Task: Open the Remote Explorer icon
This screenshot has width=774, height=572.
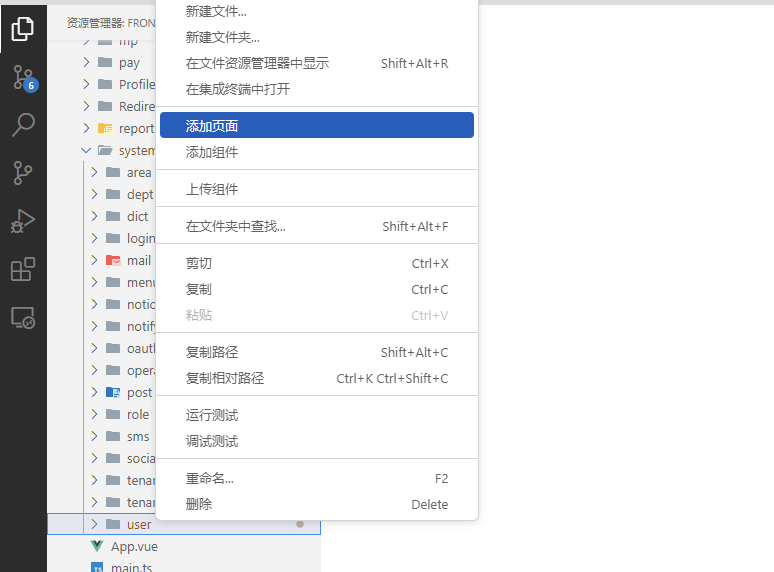Action: coord(23,318)
